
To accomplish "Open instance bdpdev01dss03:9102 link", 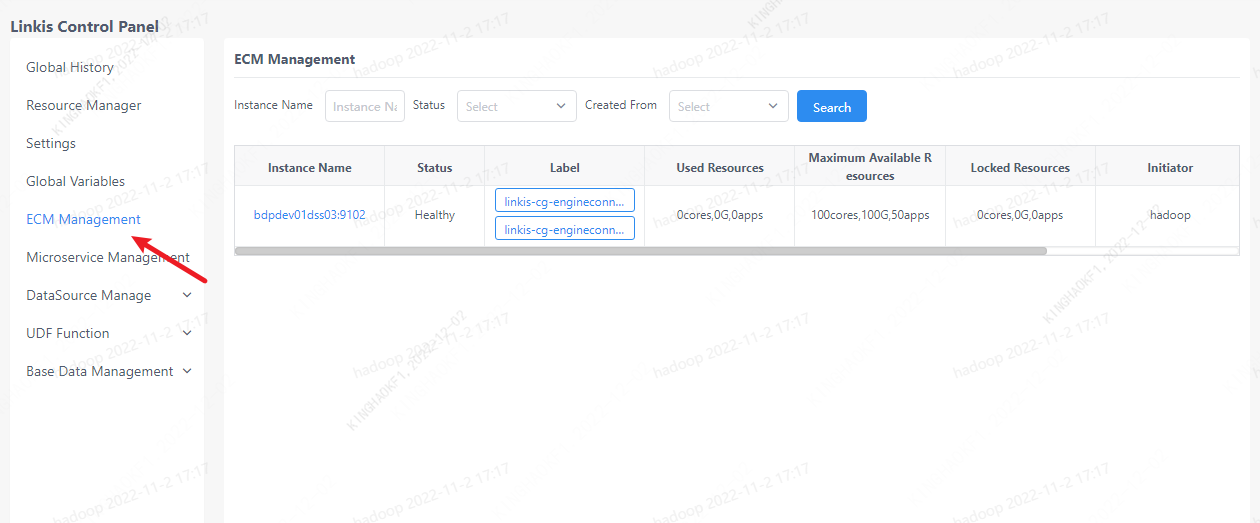I will [x=309, y=215].
